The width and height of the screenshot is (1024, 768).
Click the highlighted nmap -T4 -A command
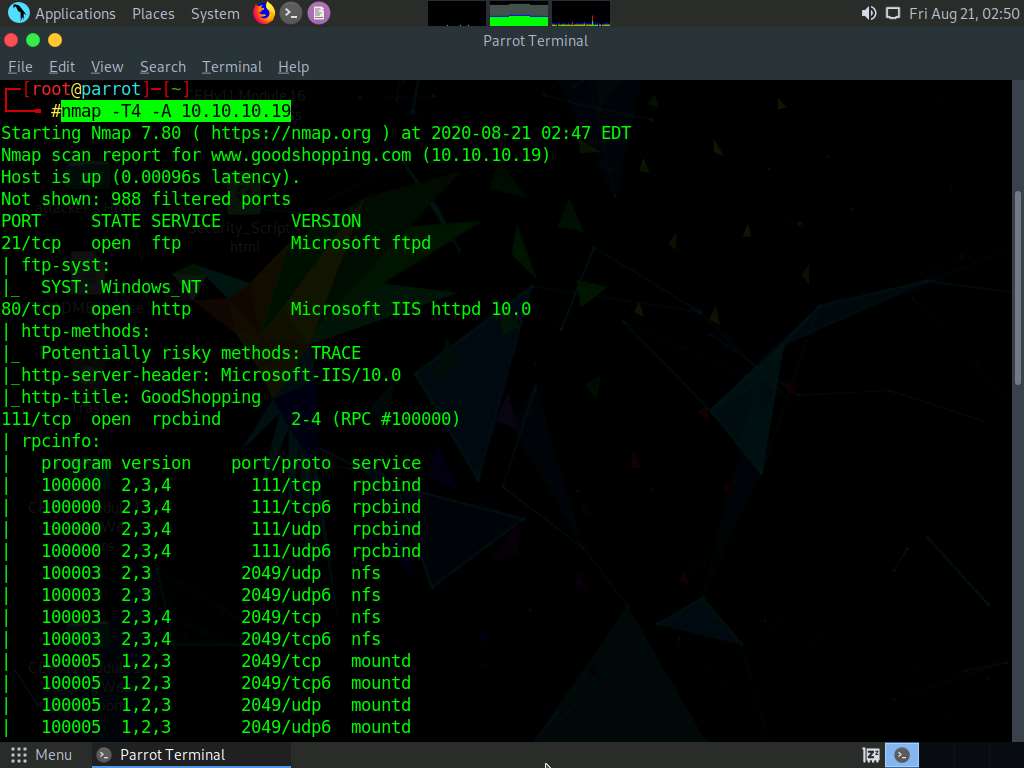tap(176, 111)
